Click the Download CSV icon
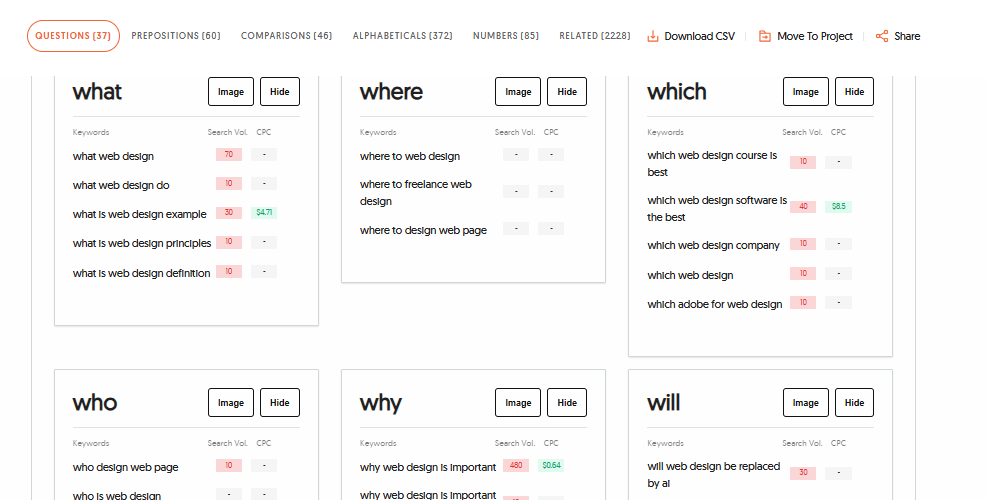987x500 pixels. 653,36
